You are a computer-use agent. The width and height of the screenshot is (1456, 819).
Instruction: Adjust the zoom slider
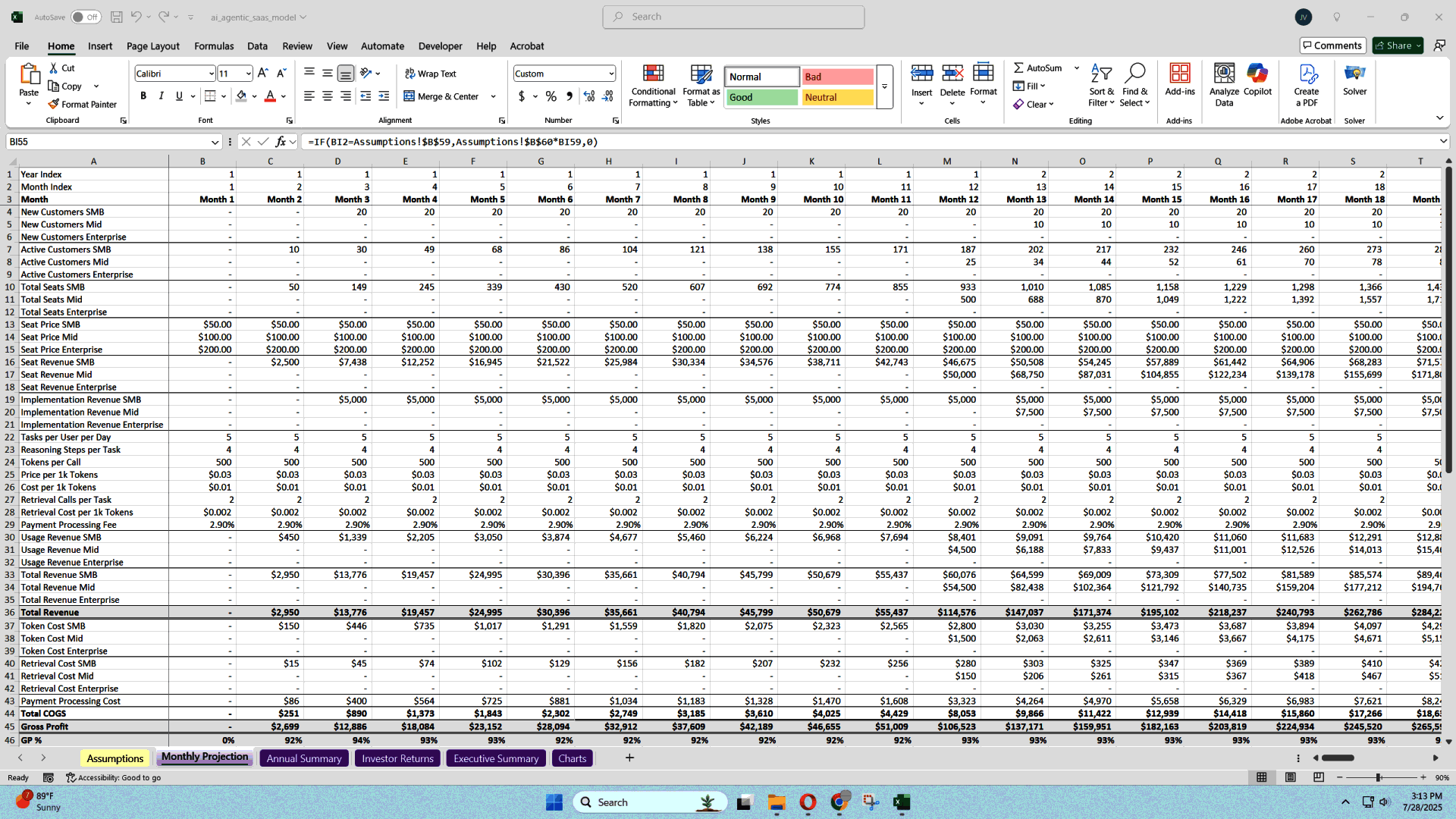pyautogui.click(x=1378, y=777)
